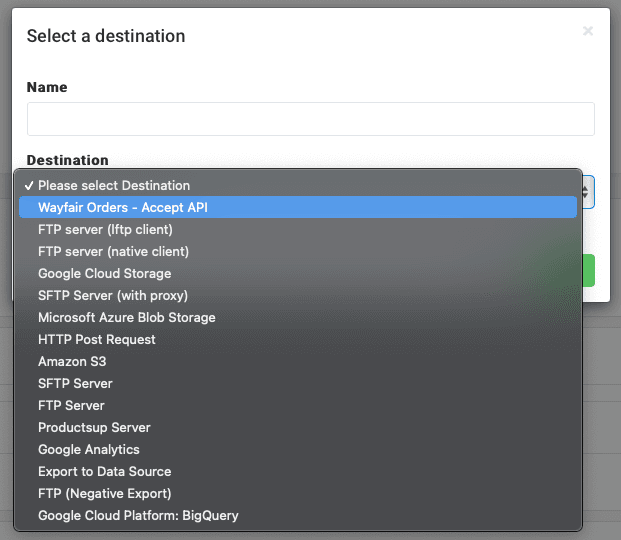Image resolution: width=621 pixels, height=540 pixels.
Task: Close the Select a destination dialog
Action: tap(587, 31)
